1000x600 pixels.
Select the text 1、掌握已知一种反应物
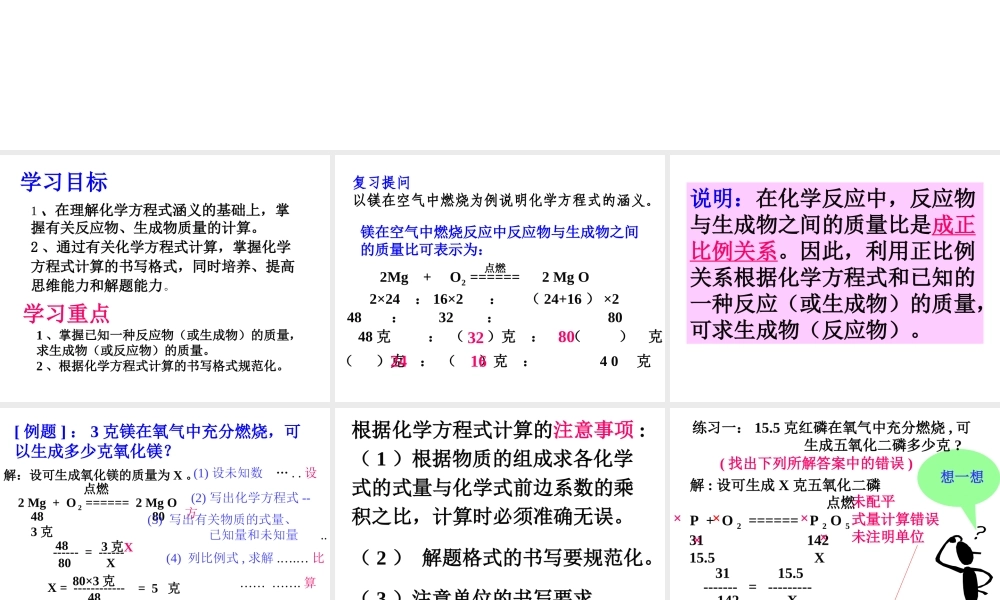pos(166,342)
